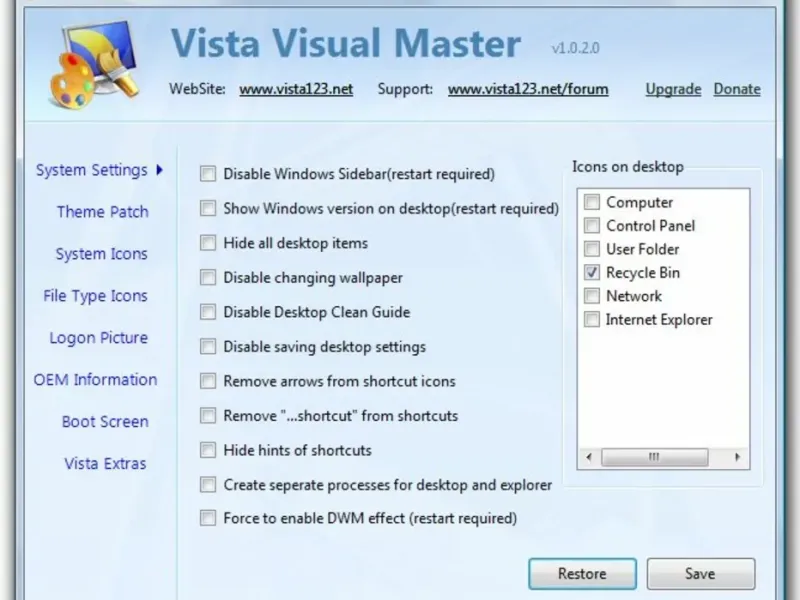Image resolution: width=800 pixels, height=600 pixels.
Task: Click the Donate link
Action: tap(737, 89)
